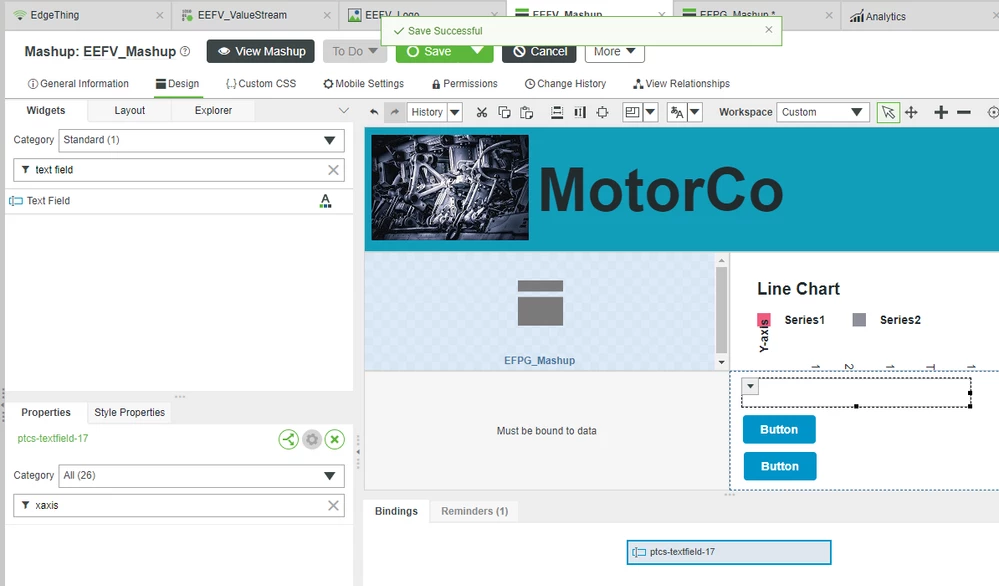Image resolution: width=999 pixels, height=586 pixels.
Task: Select the pointer selection tool
Action: click(888, 113)
